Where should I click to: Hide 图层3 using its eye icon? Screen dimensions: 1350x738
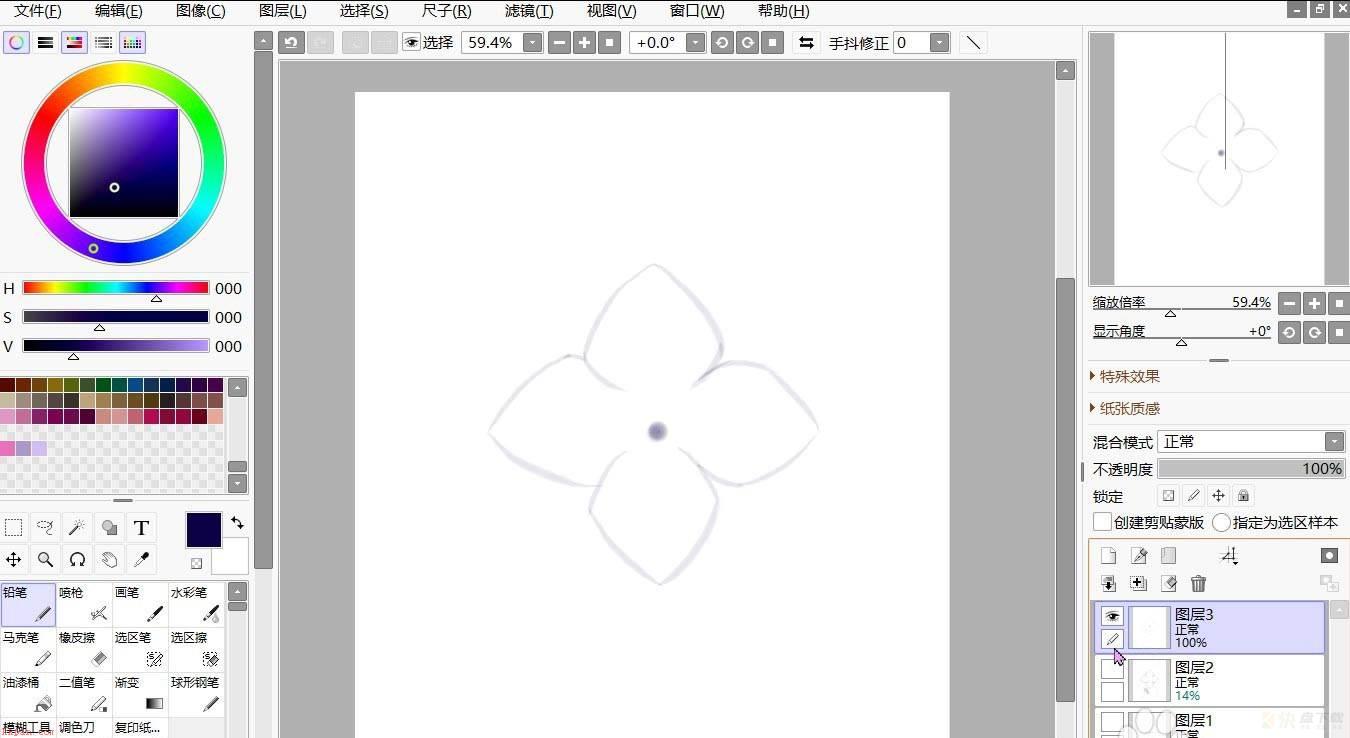[x=1112, y=616]
